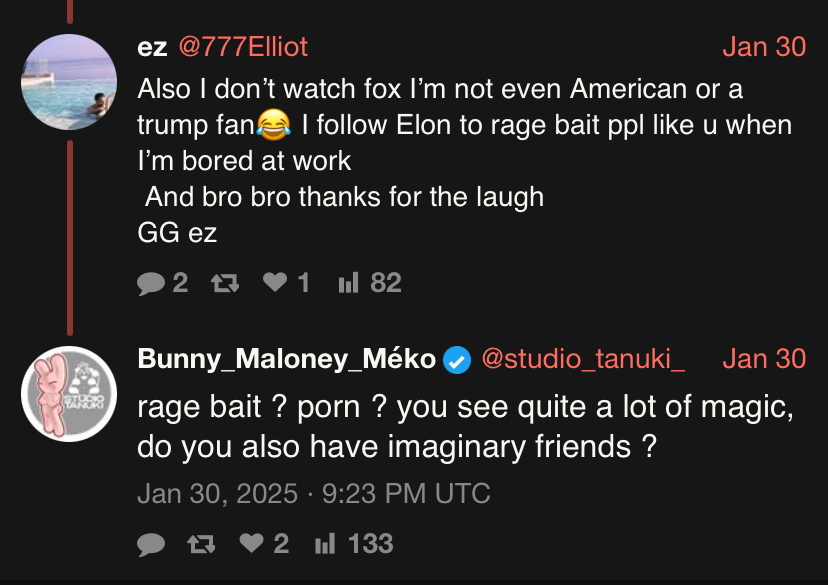Click the Bunny_Maloney_Méko display name
Image resolution: width=828 pixels, height=585 pixels.
point(286,359)
